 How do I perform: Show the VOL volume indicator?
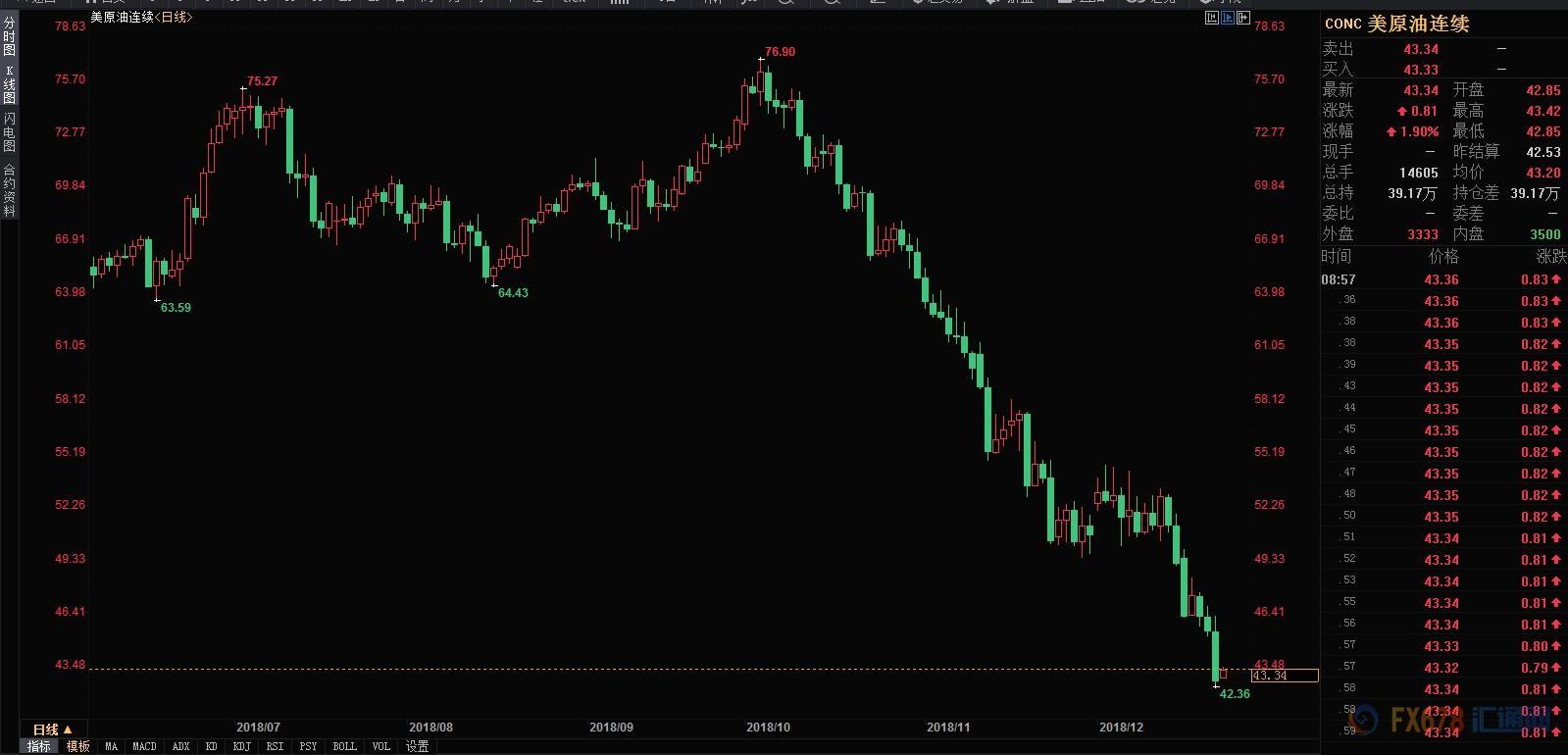pos(381,746)
